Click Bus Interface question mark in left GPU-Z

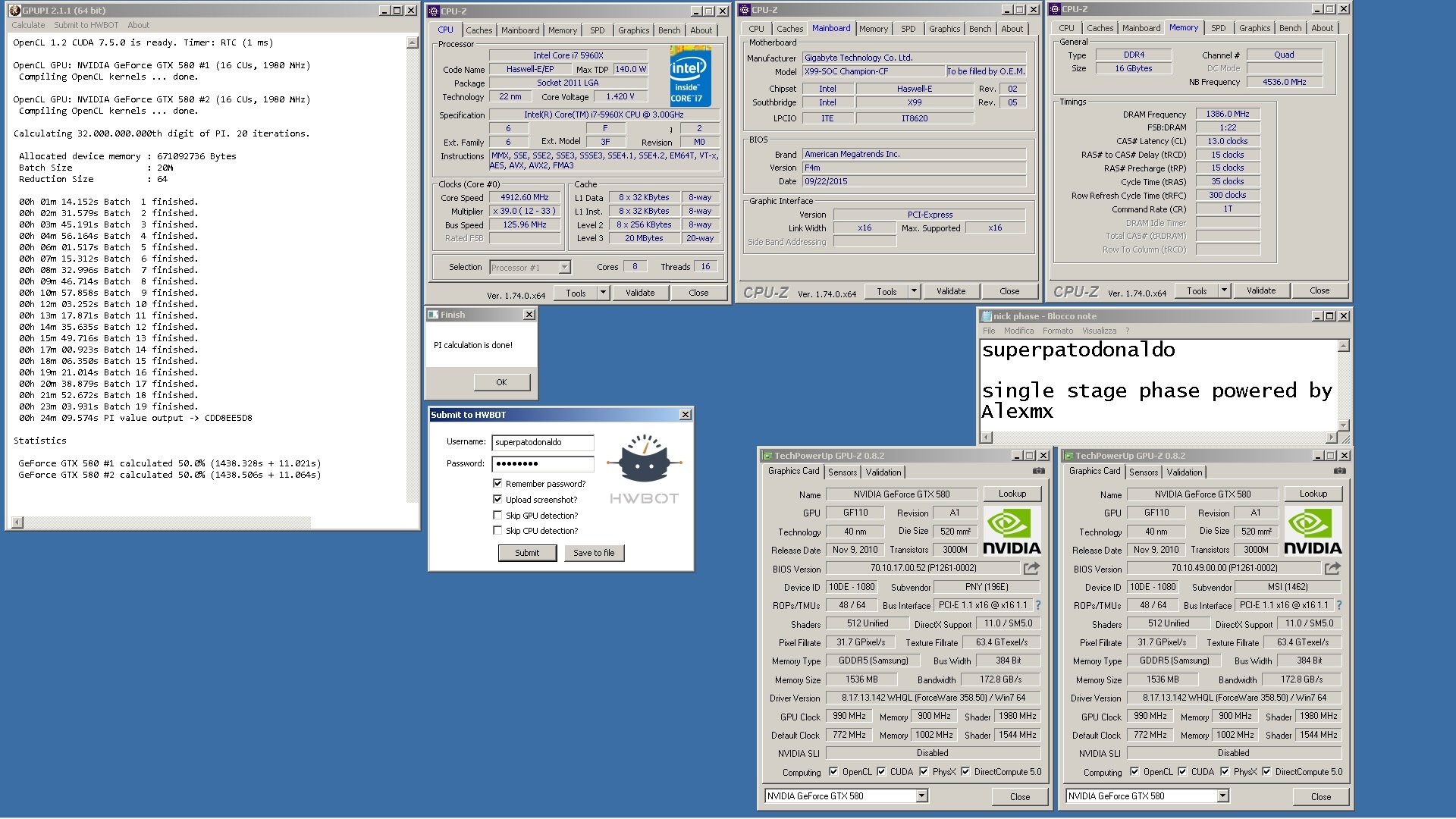[x=1038, y=605]
